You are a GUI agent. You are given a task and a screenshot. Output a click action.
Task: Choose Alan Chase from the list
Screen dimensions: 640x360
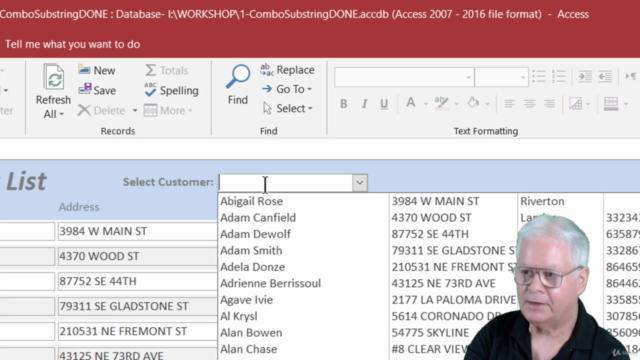(x=249, y=349)
